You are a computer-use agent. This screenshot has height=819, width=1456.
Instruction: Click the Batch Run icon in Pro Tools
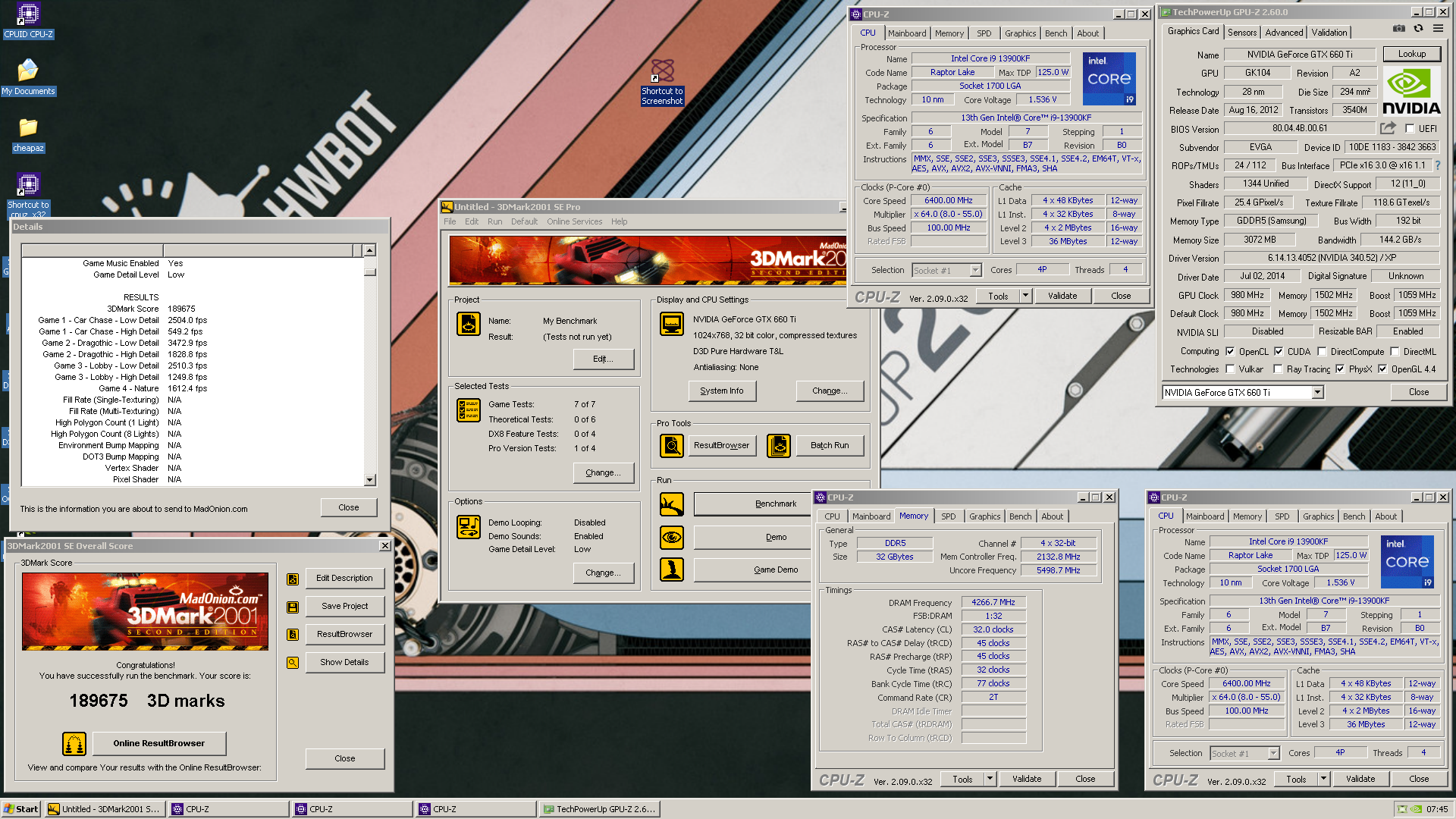tap(779, 445)
